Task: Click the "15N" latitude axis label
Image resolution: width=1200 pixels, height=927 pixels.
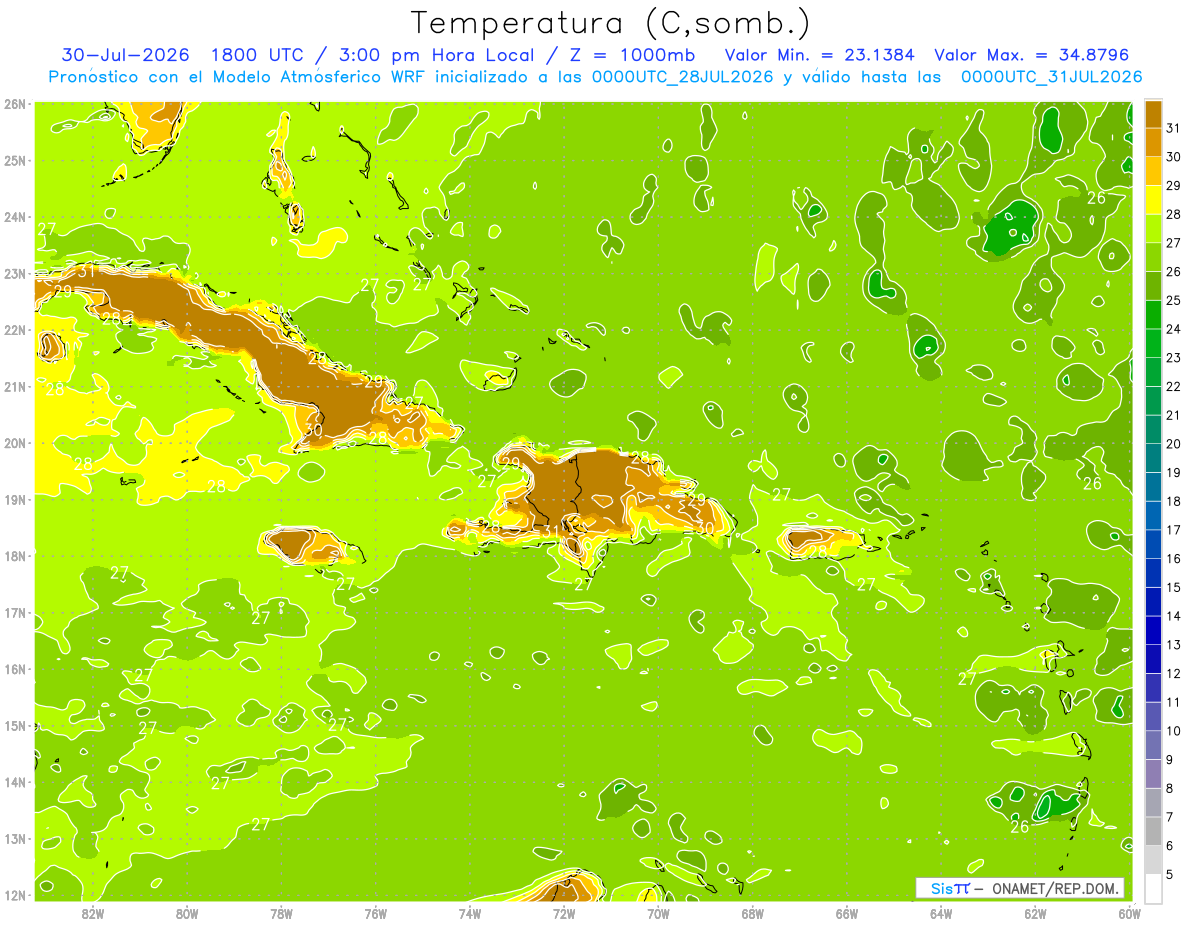Action: tap(14, 725)
